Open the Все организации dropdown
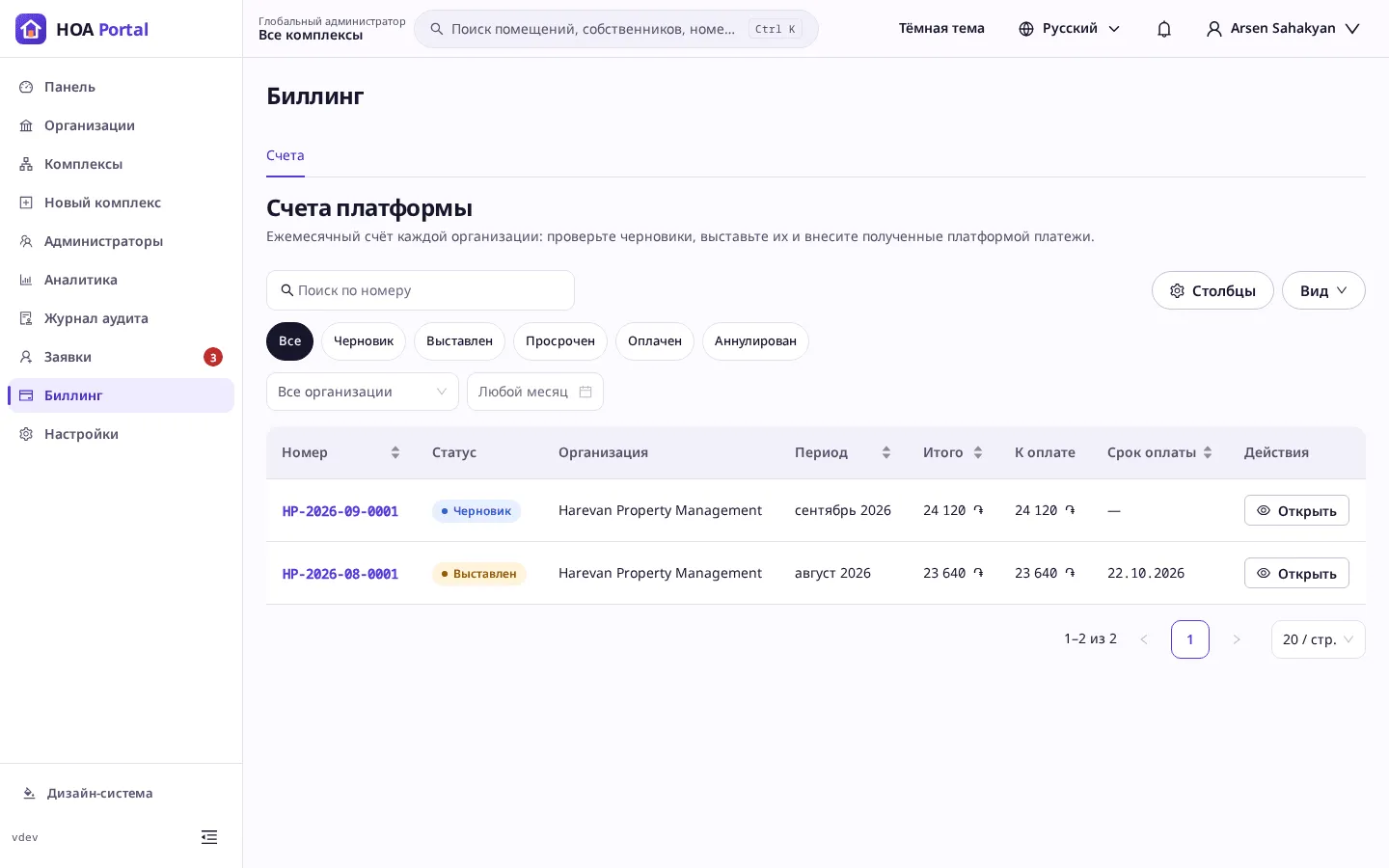This screenshot has width=1389, height=868. [363, 392]
